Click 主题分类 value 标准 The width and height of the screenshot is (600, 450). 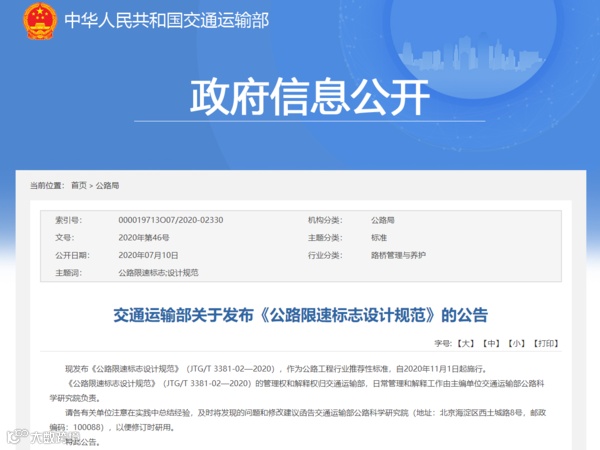(379, 238)
